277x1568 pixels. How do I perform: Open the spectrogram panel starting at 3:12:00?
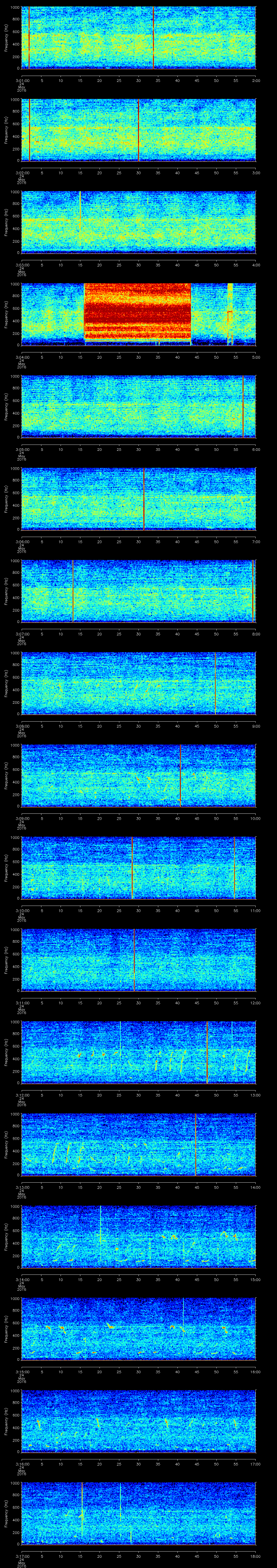pos(139,1052)
